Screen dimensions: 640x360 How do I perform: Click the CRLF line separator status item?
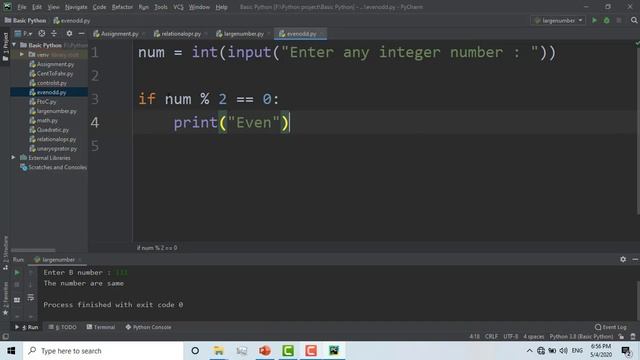[491, 336]
